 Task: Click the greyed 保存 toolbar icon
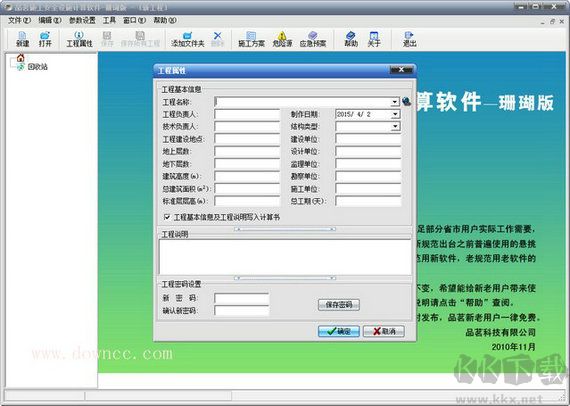(x=107, y=39)
